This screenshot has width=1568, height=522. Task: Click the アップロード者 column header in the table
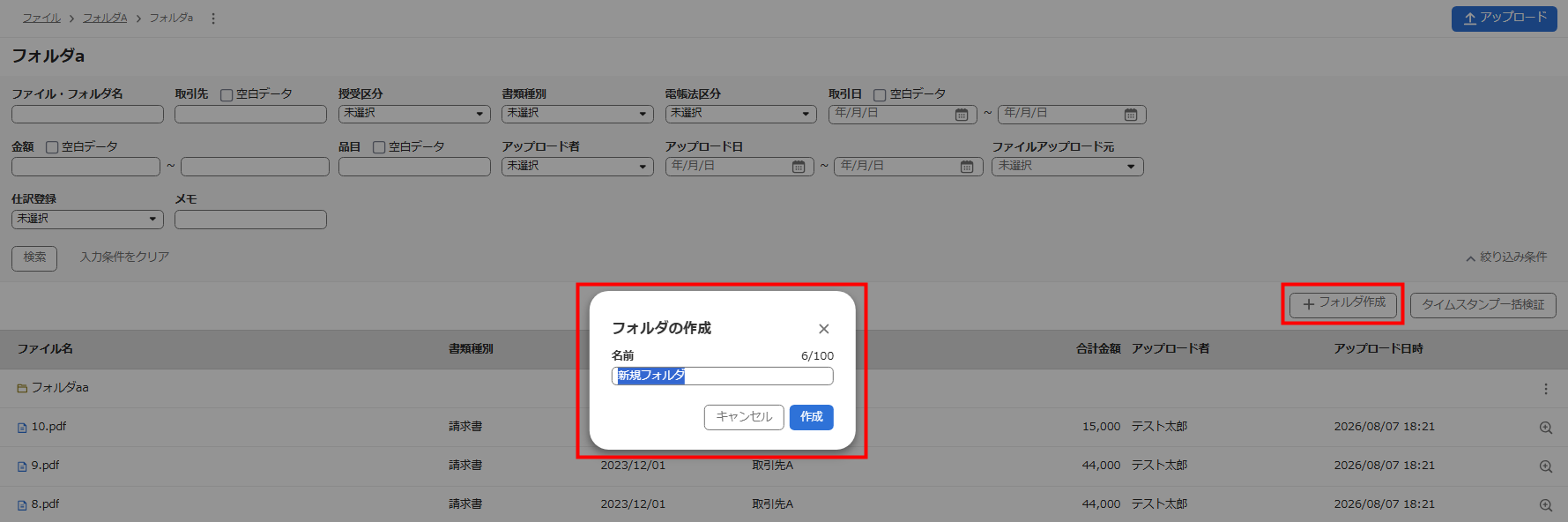coord(1170,349)
